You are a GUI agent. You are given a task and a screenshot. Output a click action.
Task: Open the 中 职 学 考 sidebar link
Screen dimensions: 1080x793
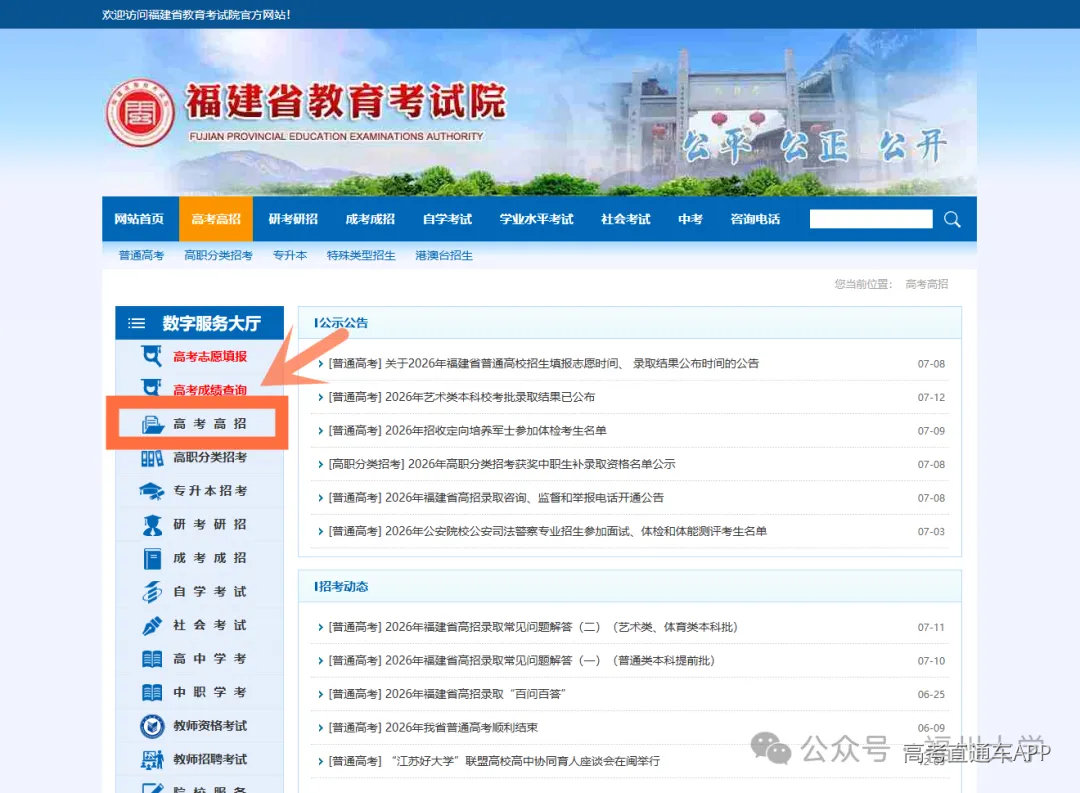pos(209,692)
